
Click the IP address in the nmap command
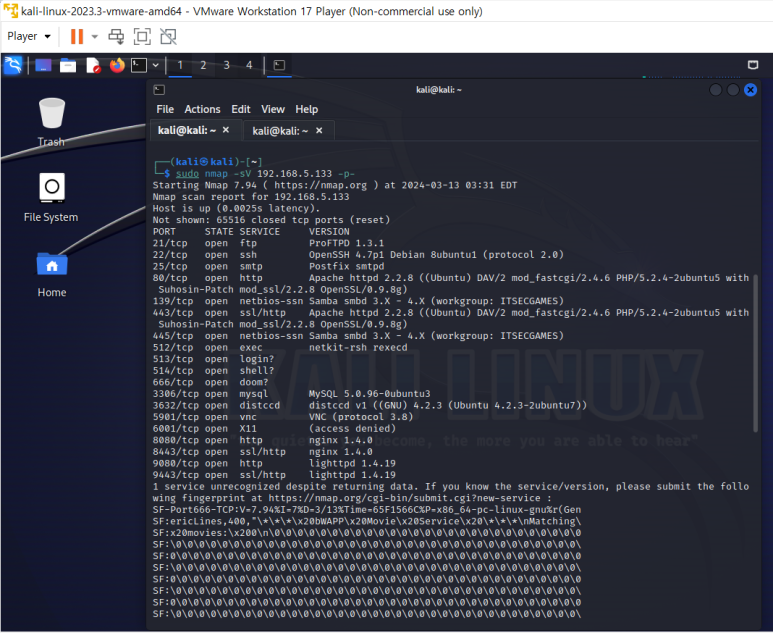[x=294, y=174]
